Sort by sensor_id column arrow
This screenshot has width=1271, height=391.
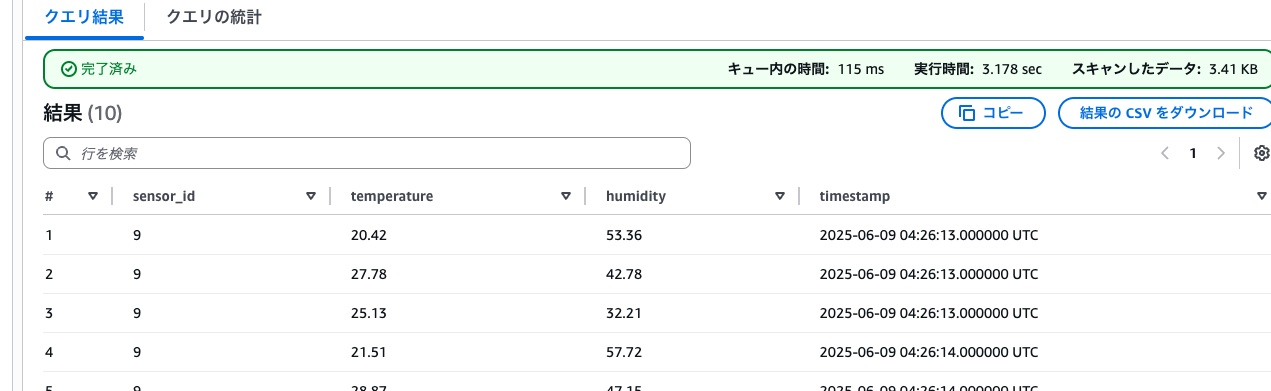click(311, 196)
